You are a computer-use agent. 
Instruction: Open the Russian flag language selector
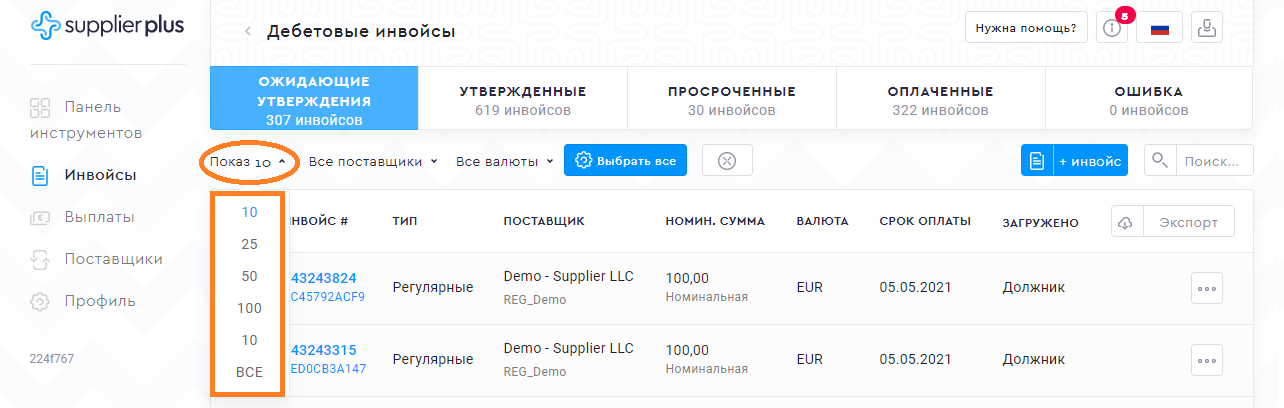coord(1159,28)
